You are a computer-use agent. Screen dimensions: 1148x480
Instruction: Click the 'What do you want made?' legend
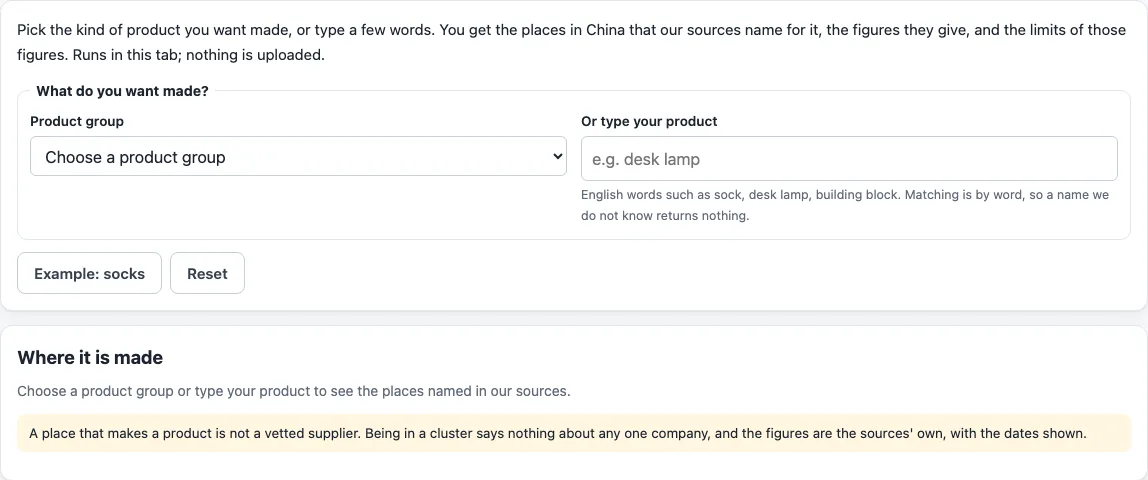[x=122, y=91]
